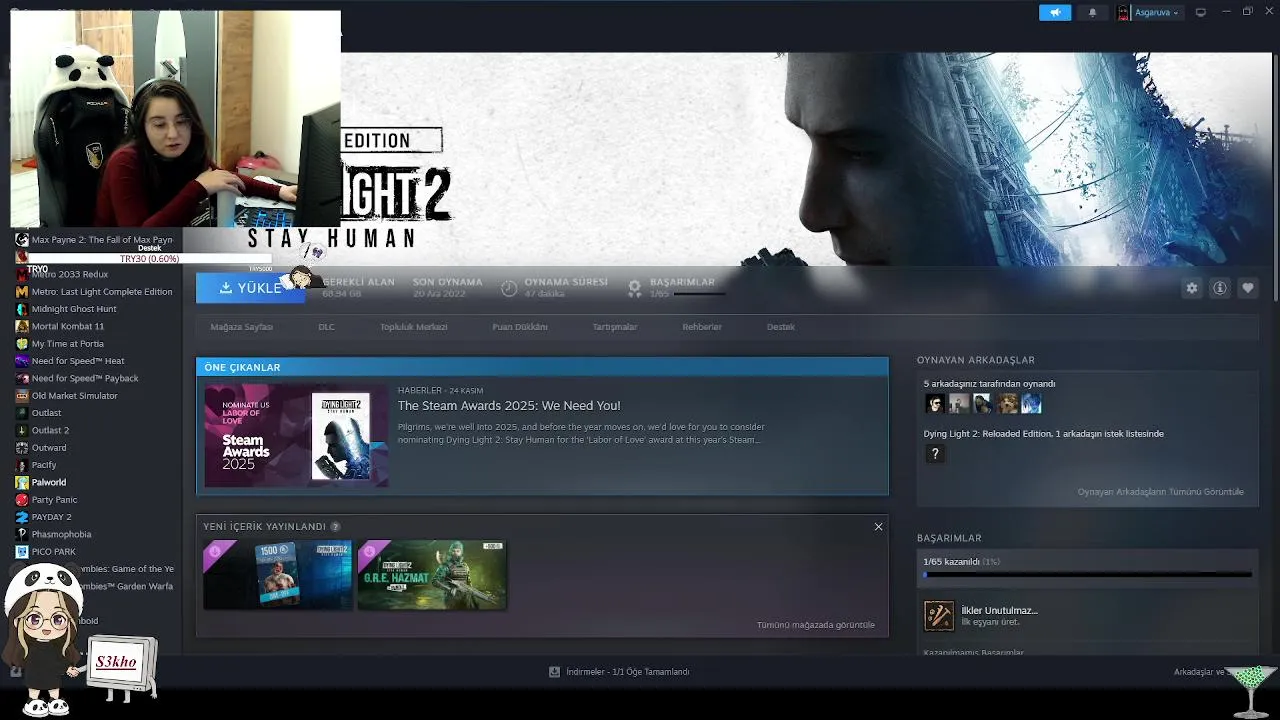The image size is (1280, 720).
Task: Click the YÜKLE install button
Action: [250, 288]
